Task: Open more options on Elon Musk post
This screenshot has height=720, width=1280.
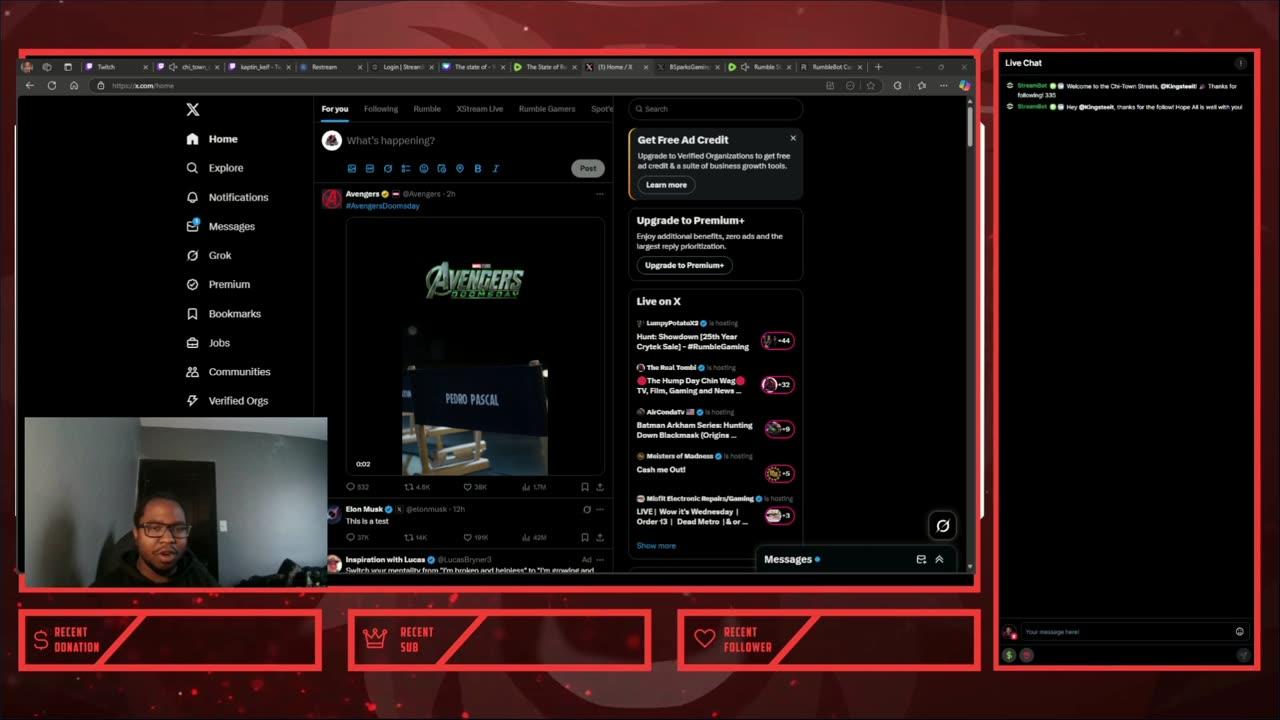Action: [600, 509]
